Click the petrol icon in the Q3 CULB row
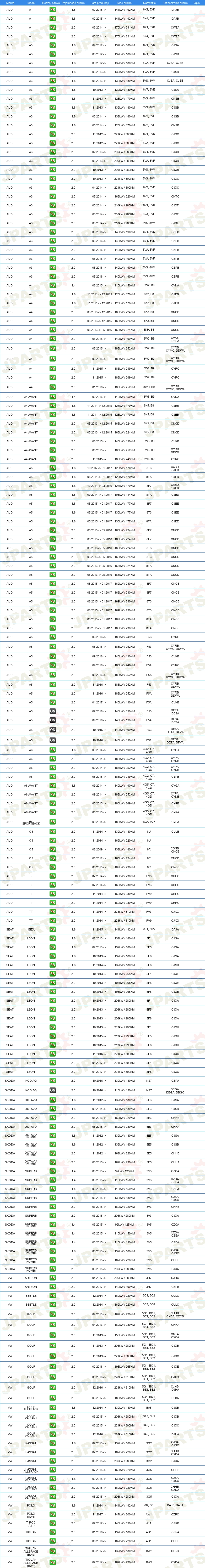 tap(52, 831)
